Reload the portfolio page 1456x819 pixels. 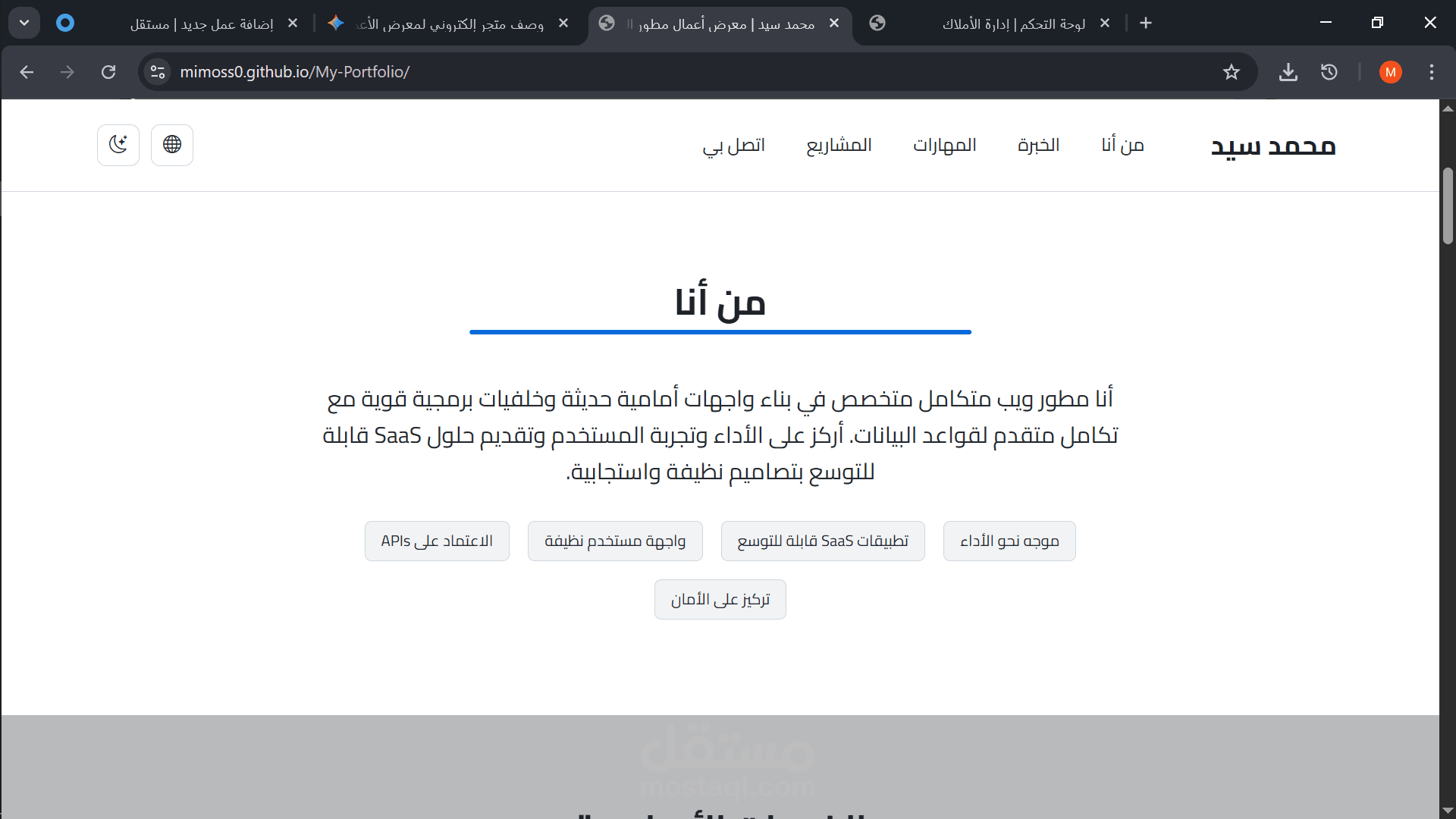click(108, 72)
